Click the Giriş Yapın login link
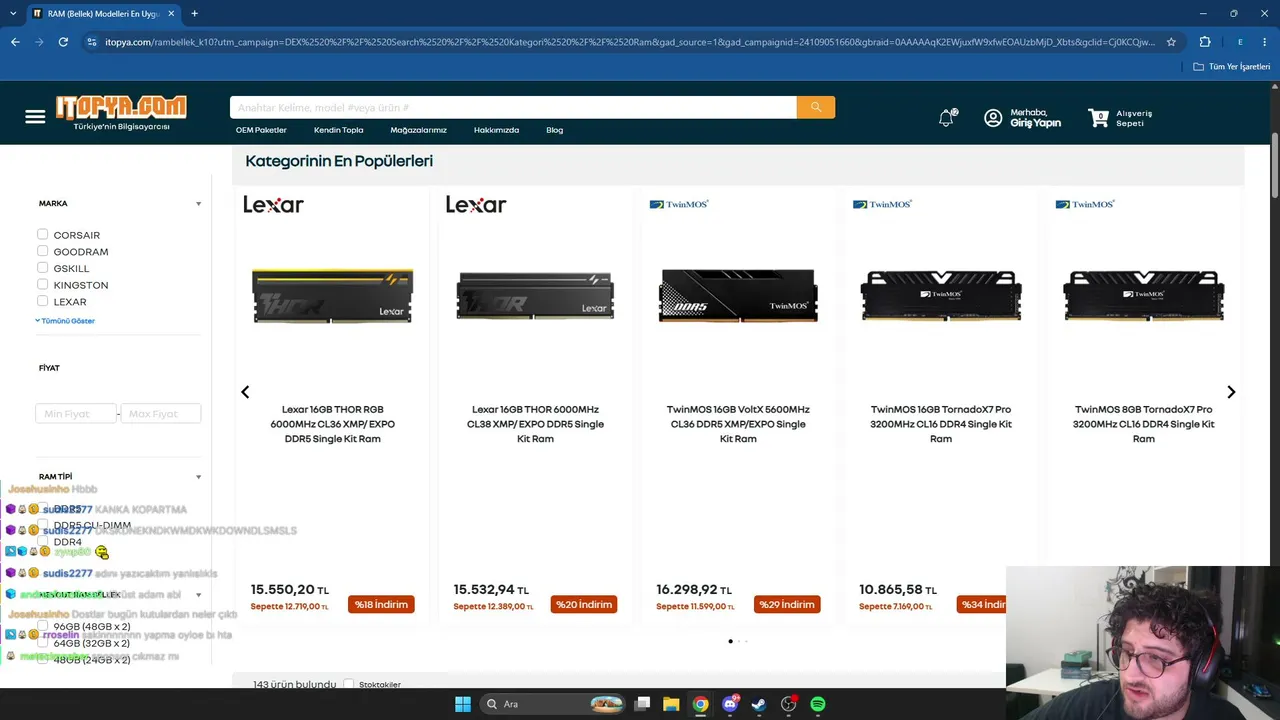 [x=1035, y=123]
